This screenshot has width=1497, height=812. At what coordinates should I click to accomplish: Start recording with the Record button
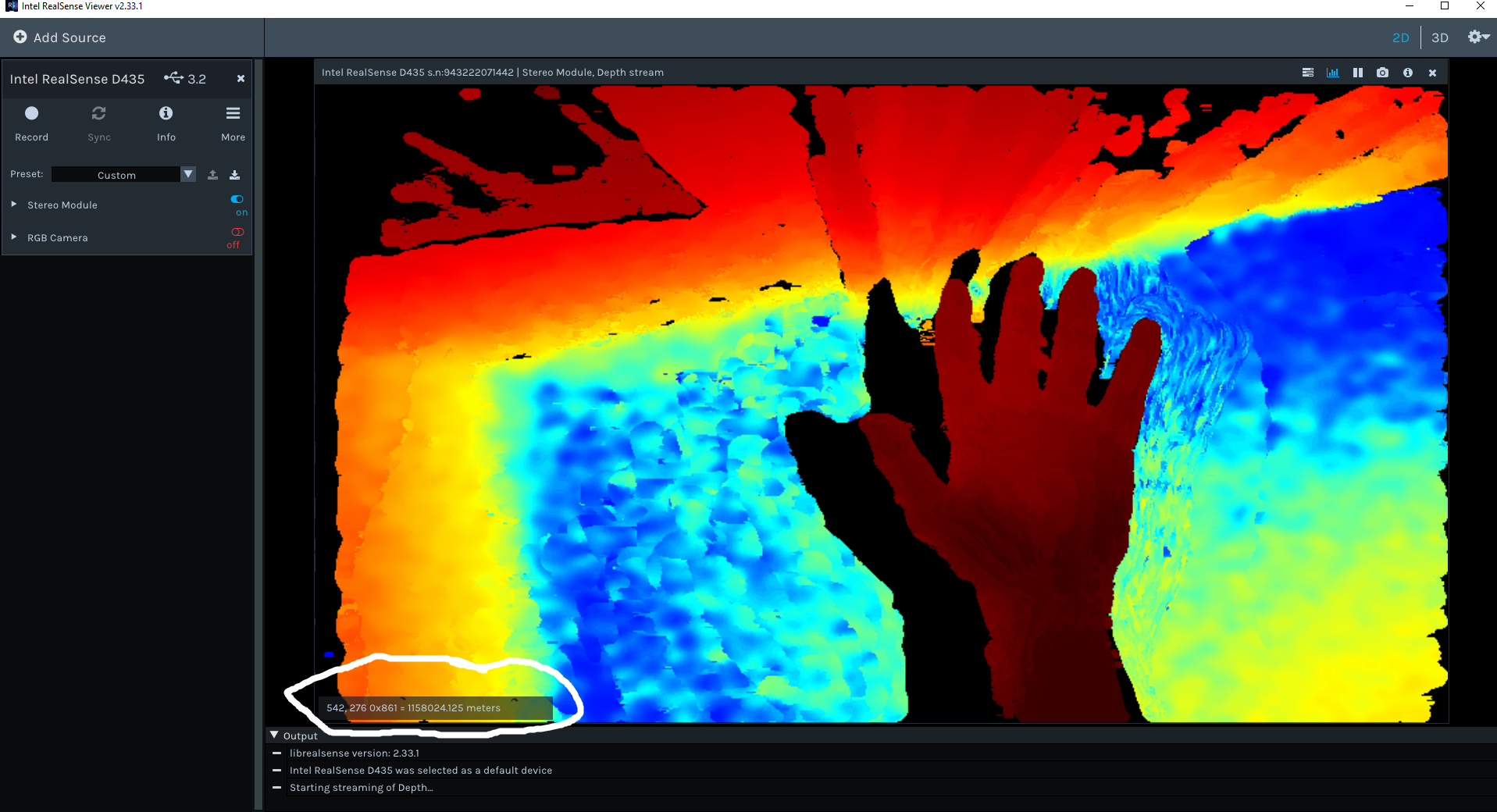tap(31, 123)
